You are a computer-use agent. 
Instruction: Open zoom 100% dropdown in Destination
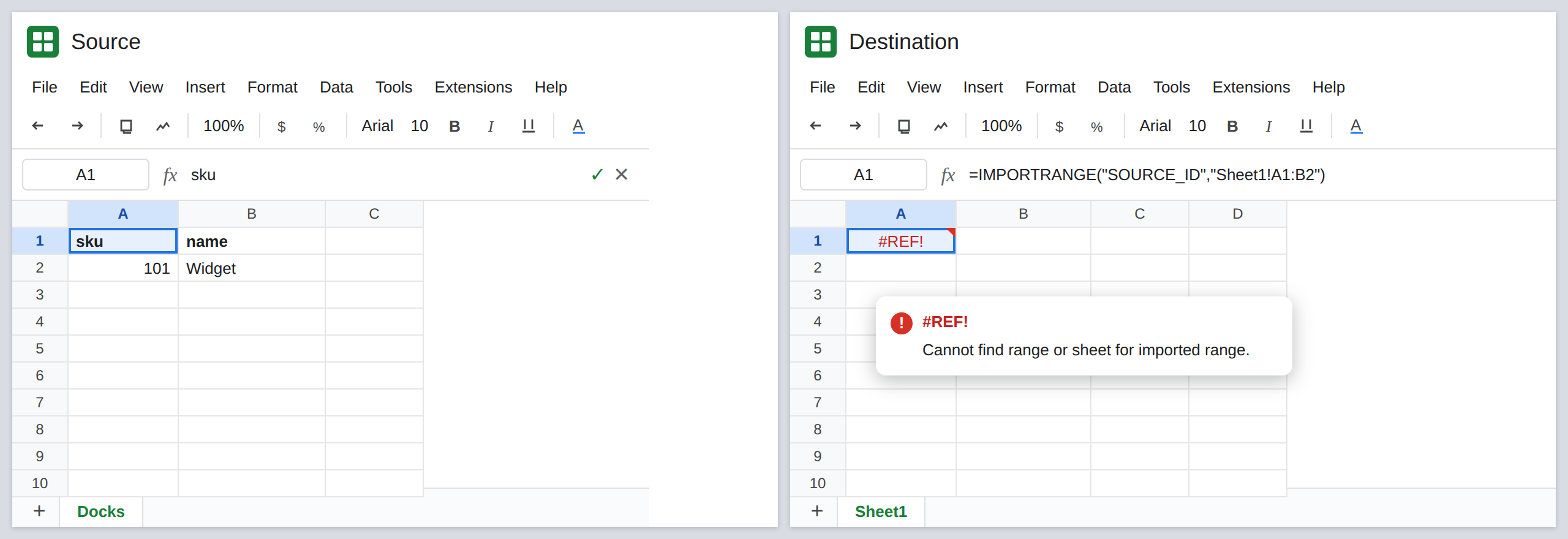[1001, 126]
